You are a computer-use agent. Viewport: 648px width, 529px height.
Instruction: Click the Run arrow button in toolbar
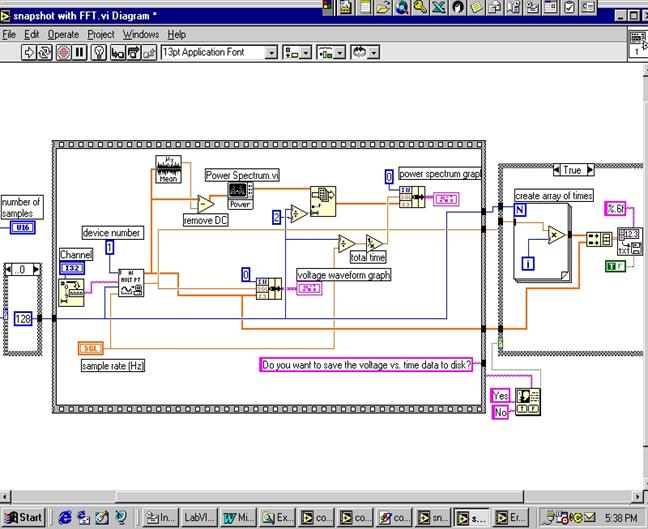click(x=30, y=52)
